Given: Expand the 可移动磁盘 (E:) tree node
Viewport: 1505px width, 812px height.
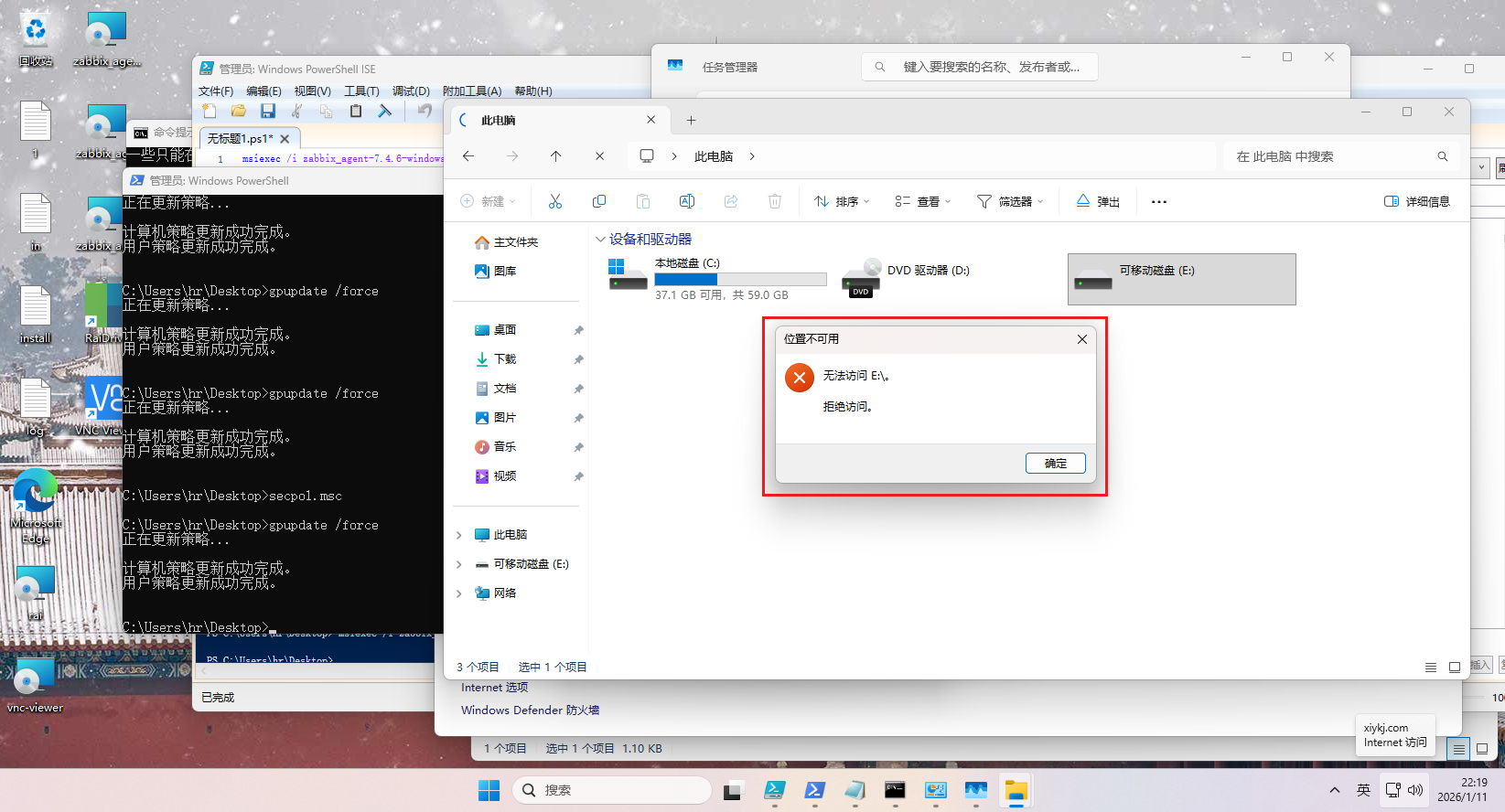Looking at the screenshot, I should [459, 564].
